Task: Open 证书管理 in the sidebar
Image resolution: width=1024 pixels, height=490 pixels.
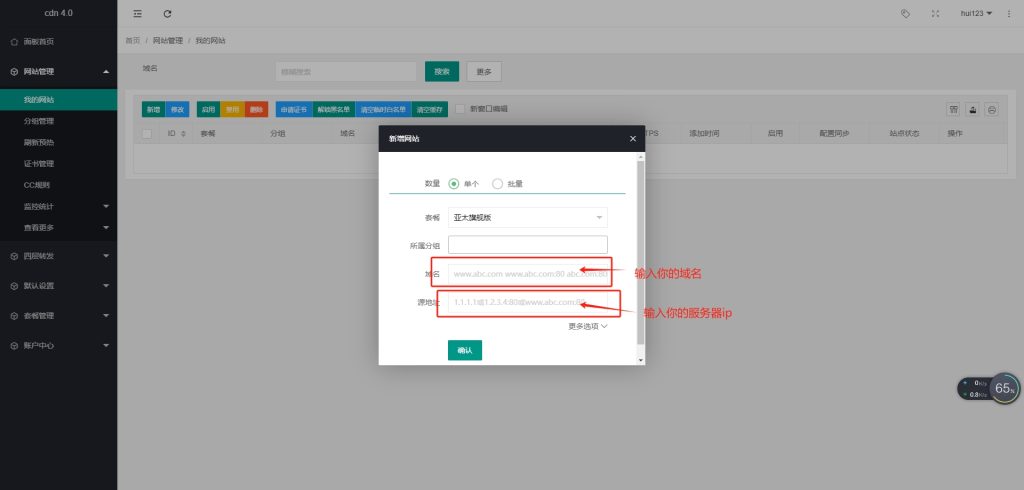Action: (38, 164)
